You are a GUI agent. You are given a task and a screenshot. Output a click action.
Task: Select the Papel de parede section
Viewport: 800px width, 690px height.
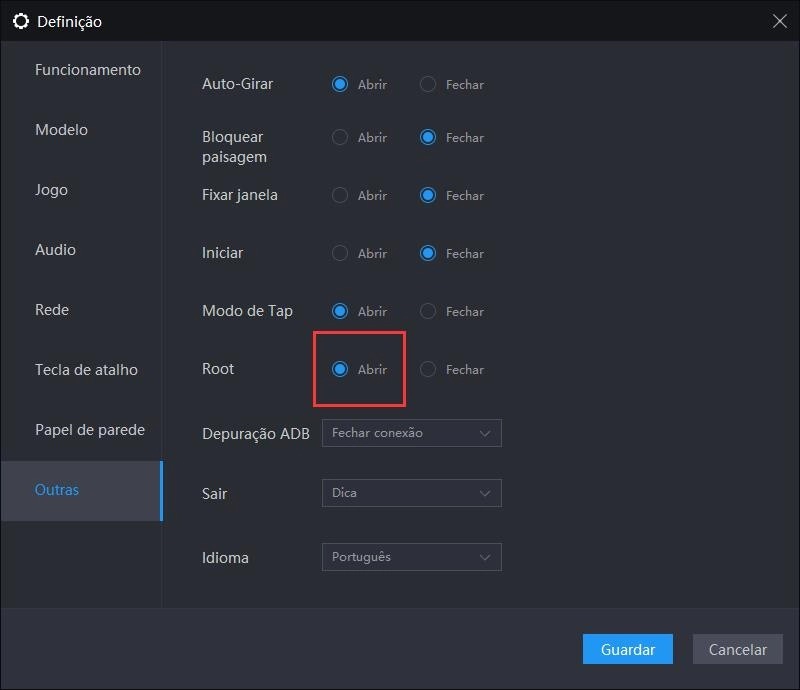click(x=87, y=429)
